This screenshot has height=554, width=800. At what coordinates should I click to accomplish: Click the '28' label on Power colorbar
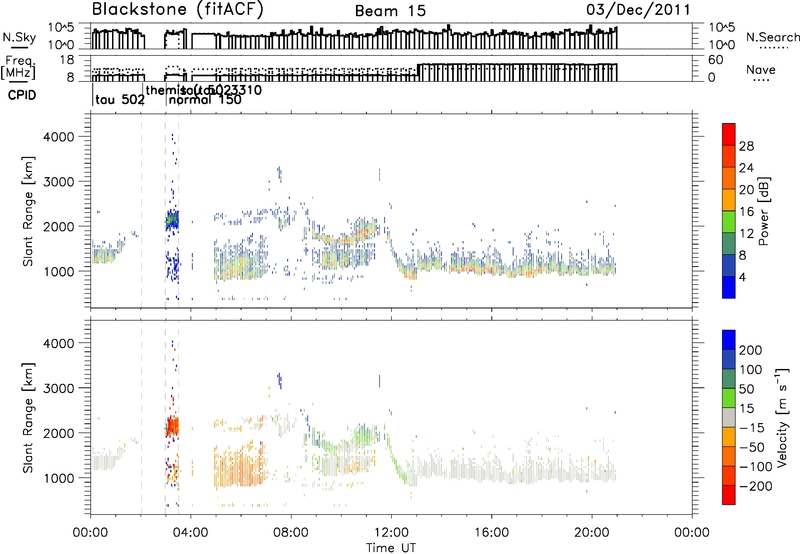(x=746, y=146)
